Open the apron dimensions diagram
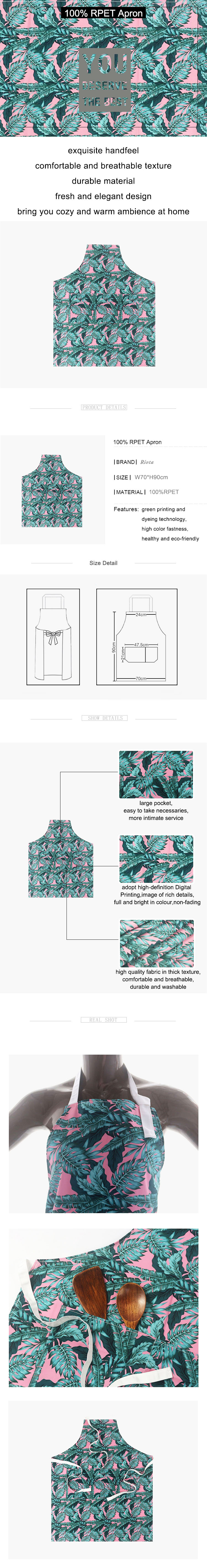This screenshot has height=1568, width=207. pyautogui.click(x=137, y=637)
